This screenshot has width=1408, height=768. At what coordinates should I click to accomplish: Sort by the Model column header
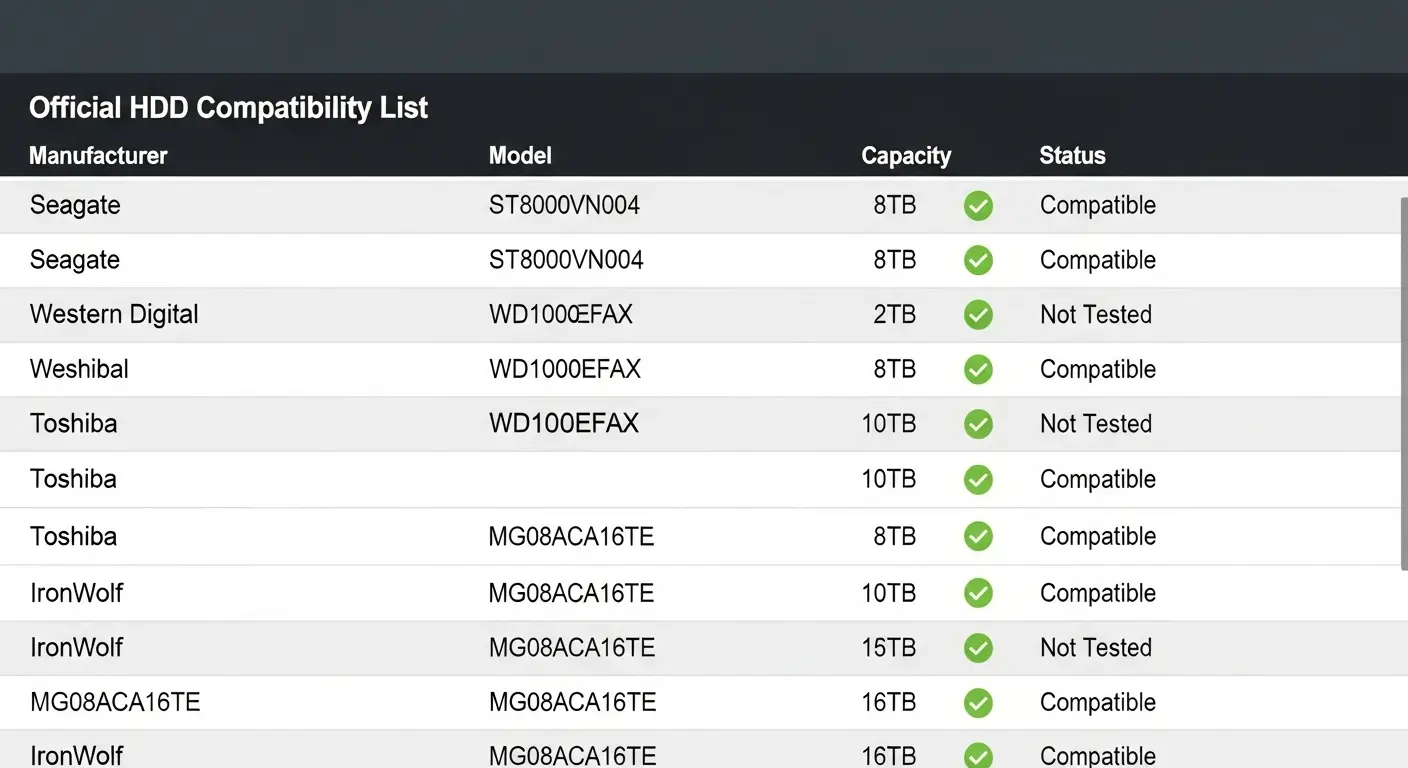pos(520,156)
